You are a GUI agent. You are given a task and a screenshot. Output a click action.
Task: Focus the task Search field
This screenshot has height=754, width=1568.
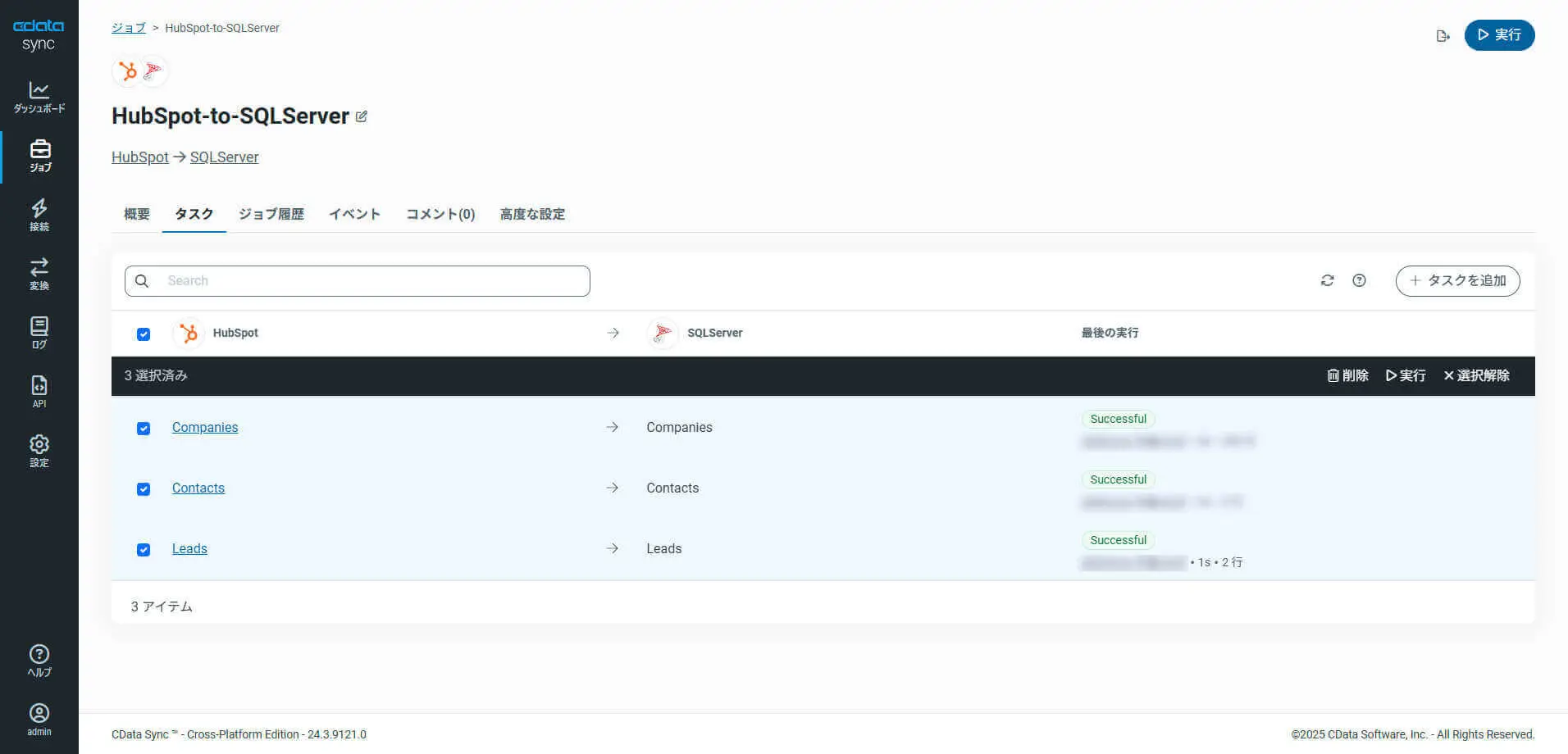tap(358, 281)
